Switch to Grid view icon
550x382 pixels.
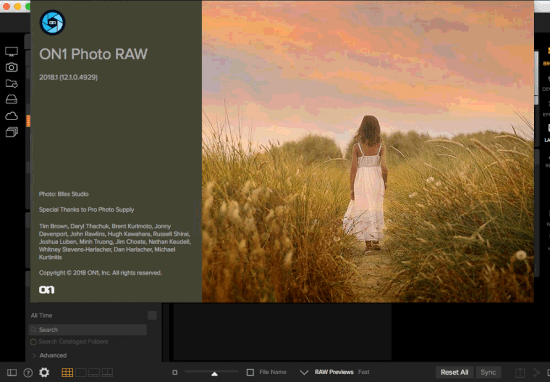pyautogui.click(x=67, y=373)
